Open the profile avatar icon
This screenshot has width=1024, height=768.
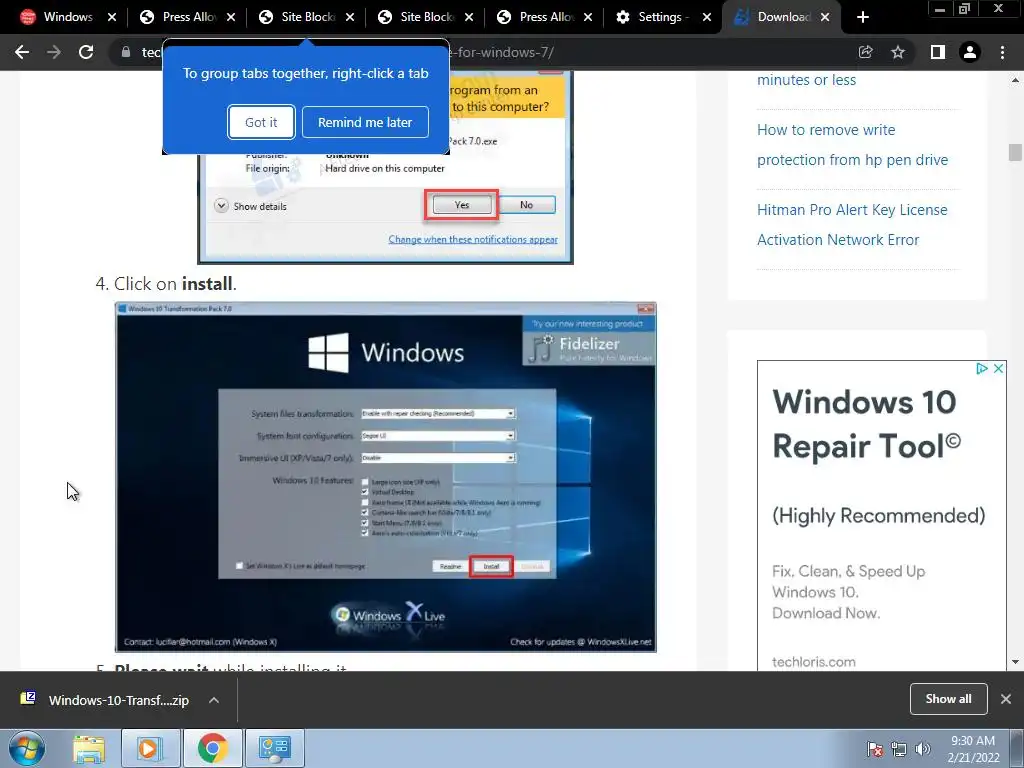pyautogui.click(x=970, y=52)
